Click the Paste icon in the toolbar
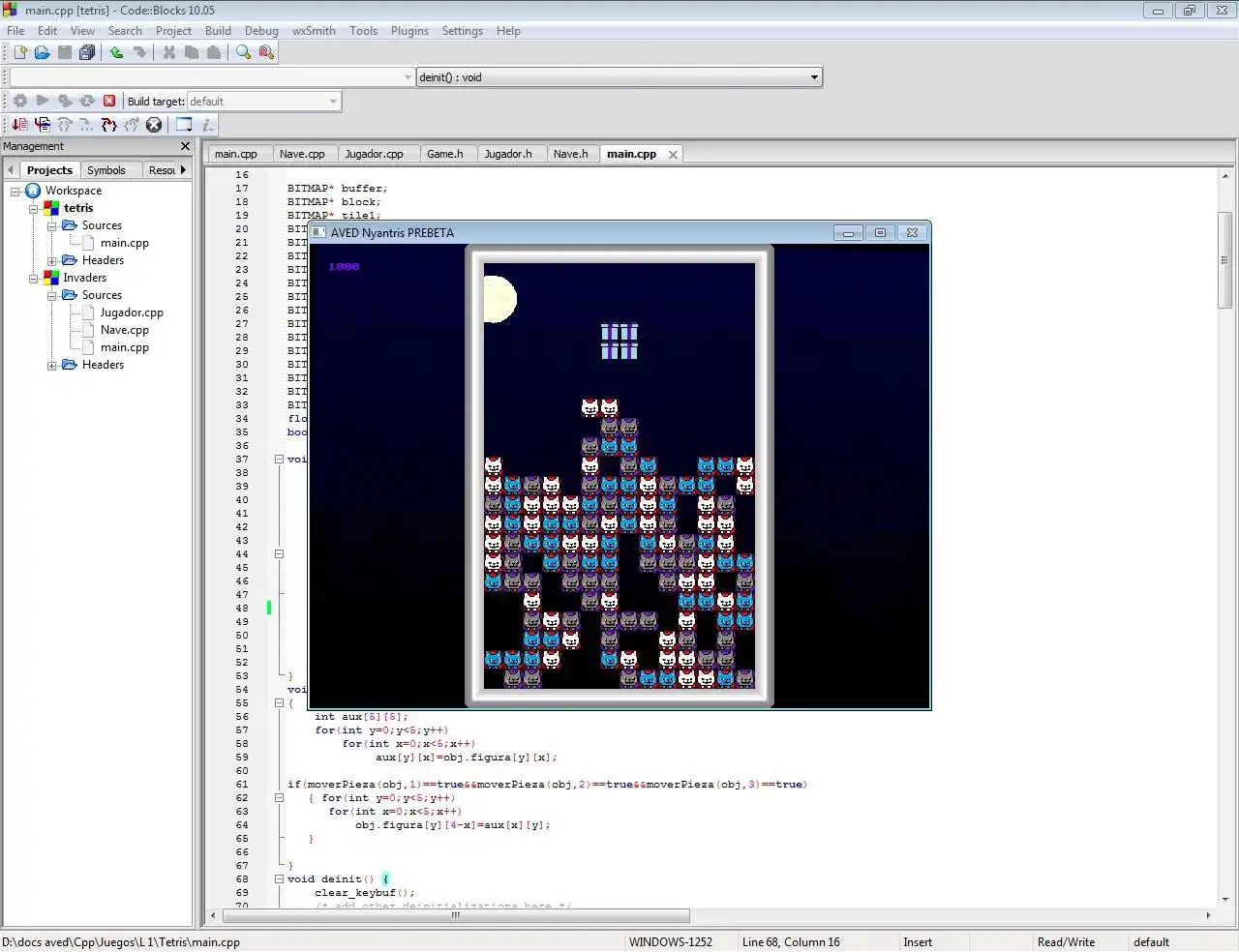 [214, 52]
